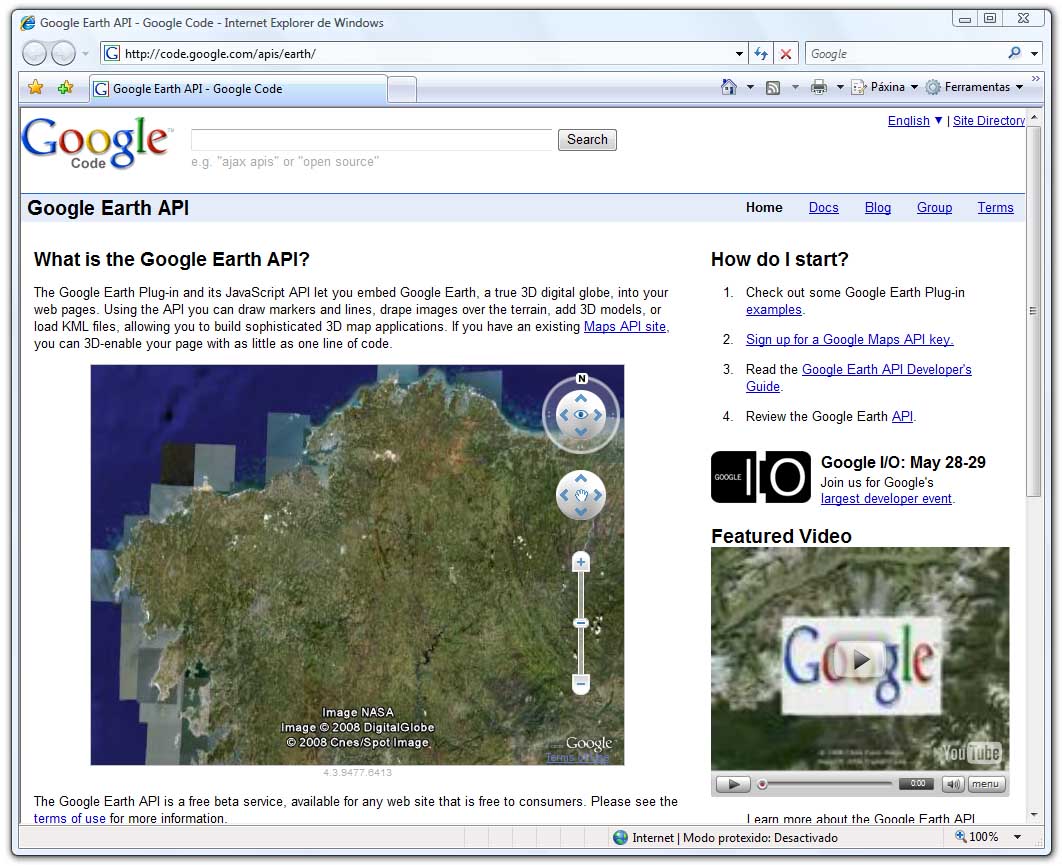Open the Plug-in examples link

click(773, 309)
